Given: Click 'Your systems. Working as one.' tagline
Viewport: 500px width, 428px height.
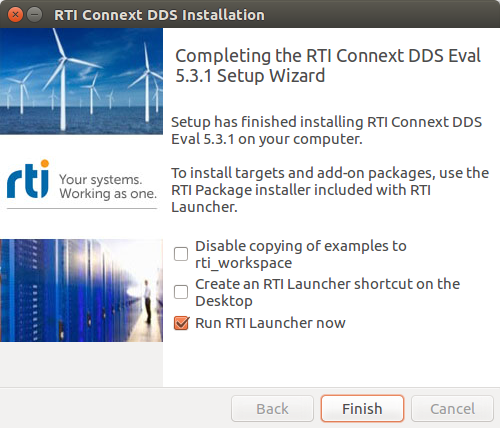Looking at the screenshot, I should (x=108, y=186).
